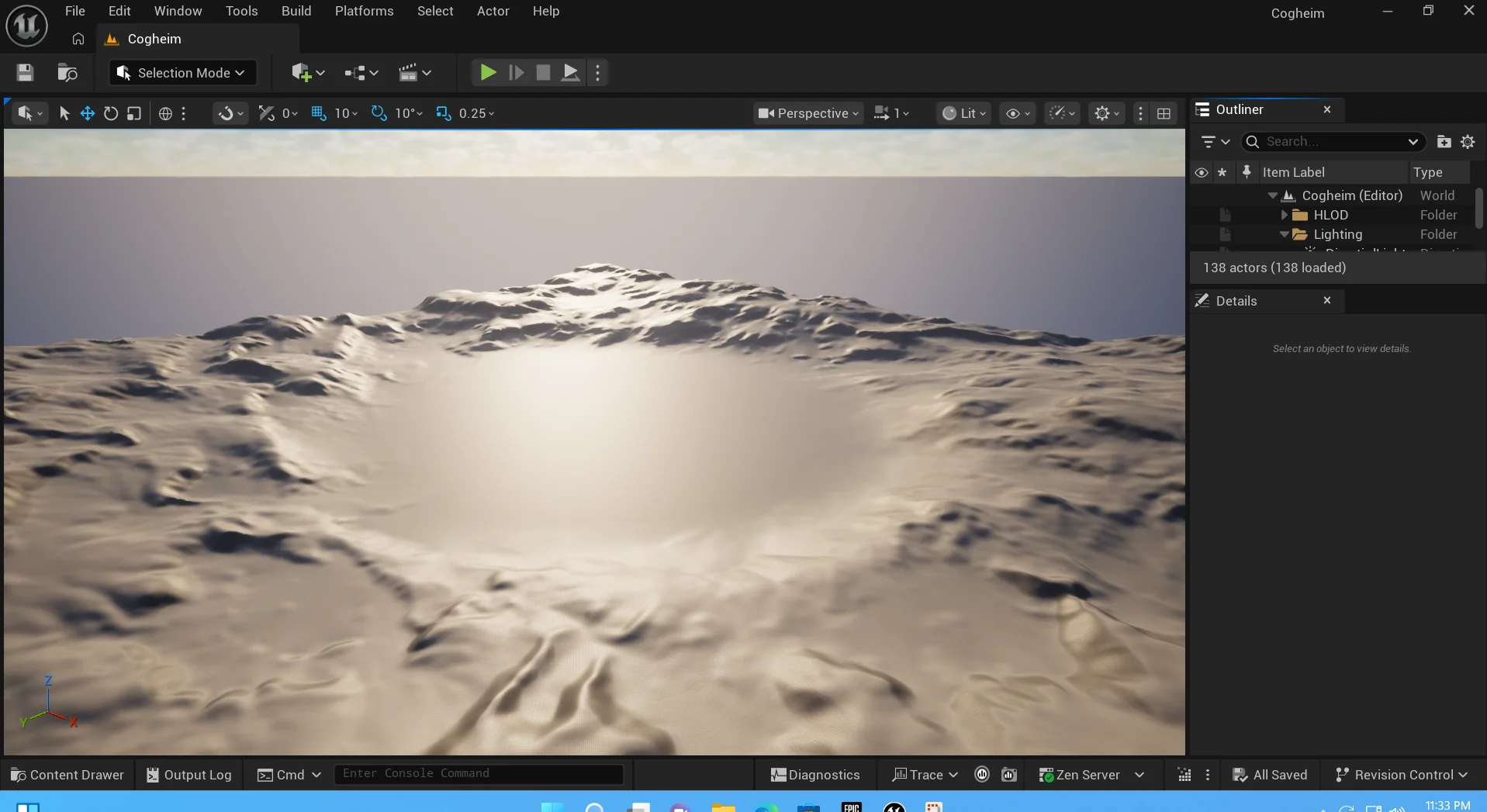Image resolution: width=1487 pixels, height=812 pixels.
Task: Start Play in Editor
Action: pyautogui.click(x=488, y=73)
